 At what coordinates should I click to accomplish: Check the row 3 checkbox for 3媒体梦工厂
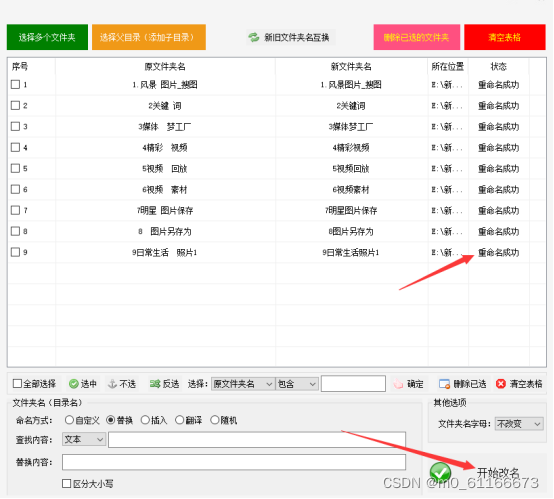[15, 127]
